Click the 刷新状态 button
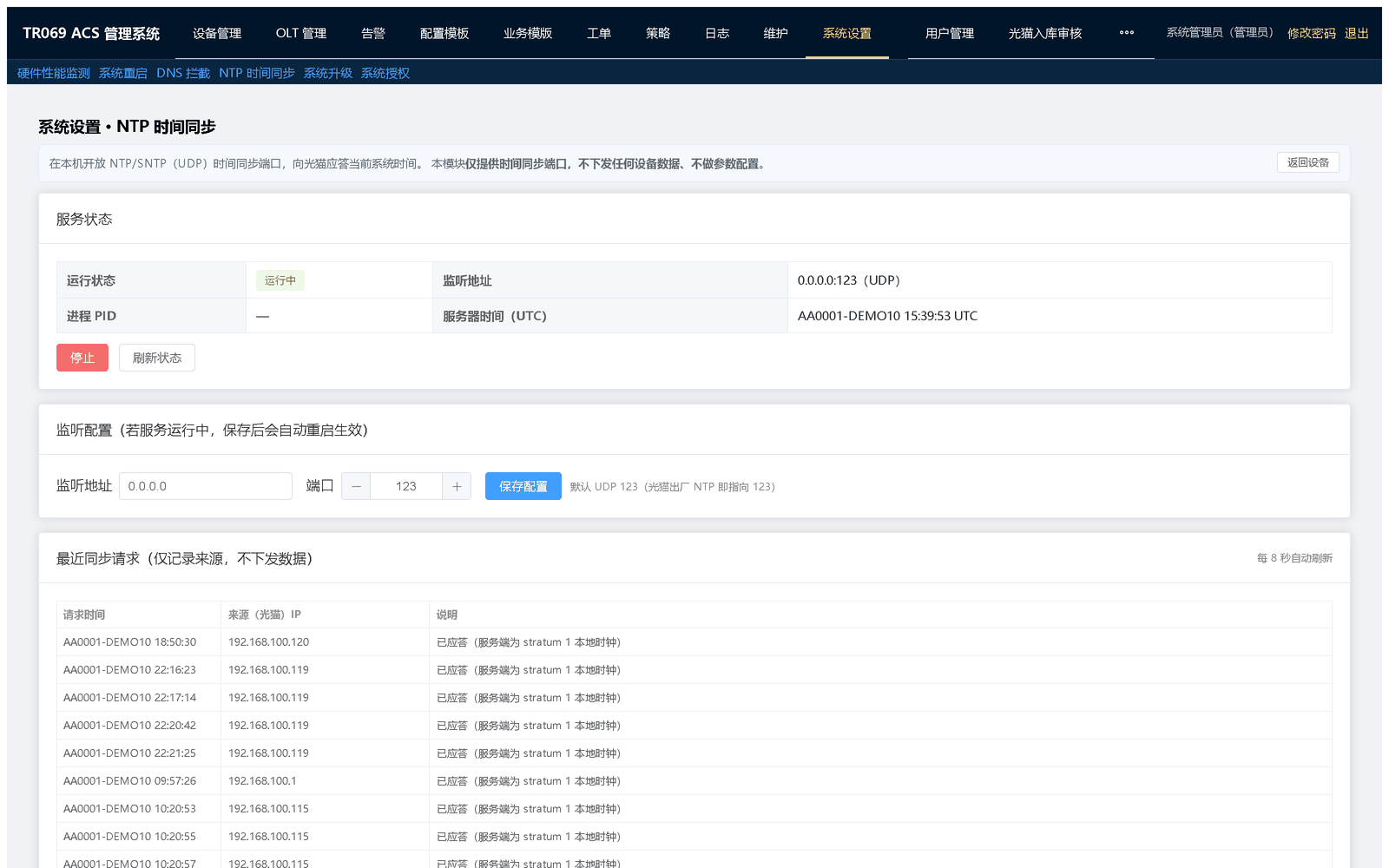The image size is (1389, 868). click(x=157, y=358)
